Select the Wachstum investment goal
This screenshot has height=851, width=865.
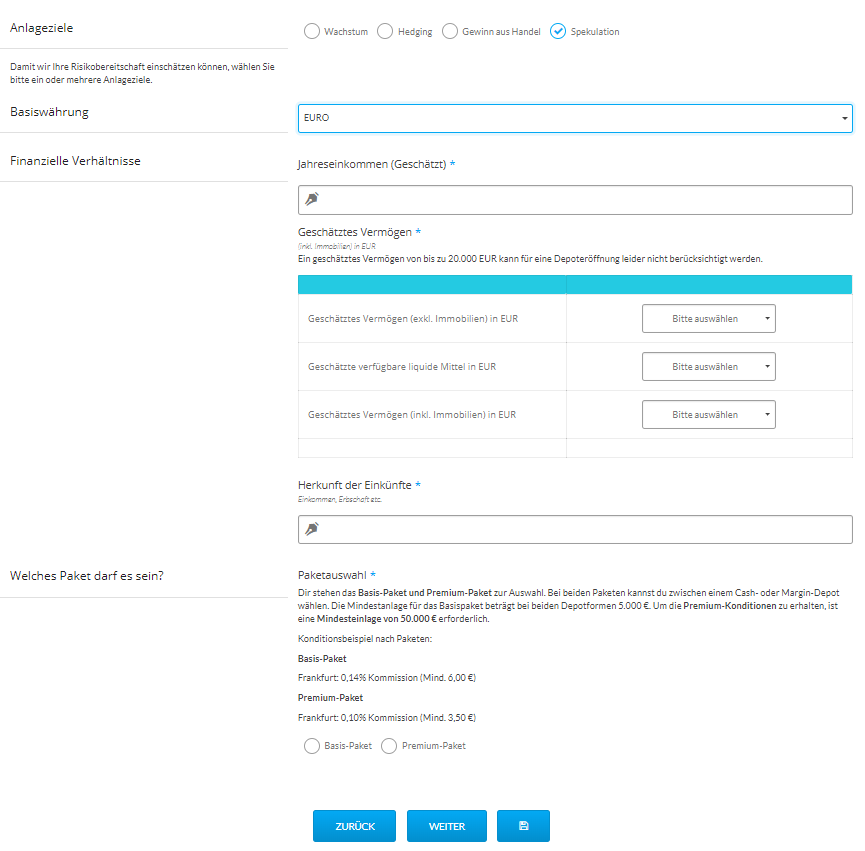311,32
